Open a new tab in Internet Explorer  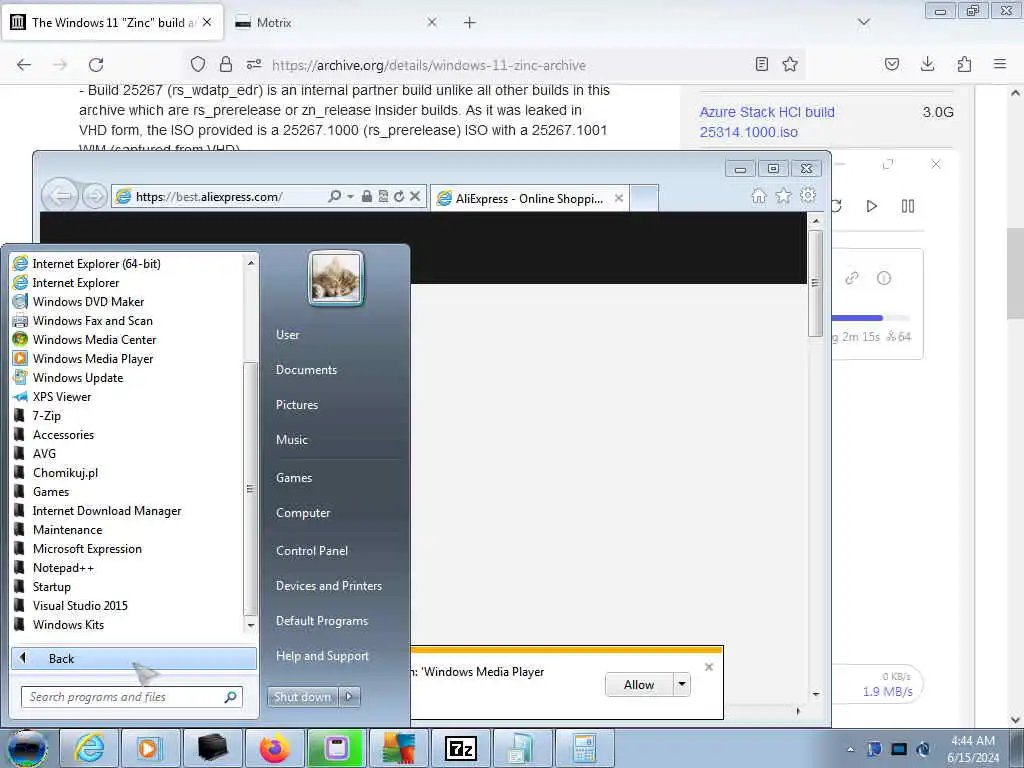pos(644,198)
